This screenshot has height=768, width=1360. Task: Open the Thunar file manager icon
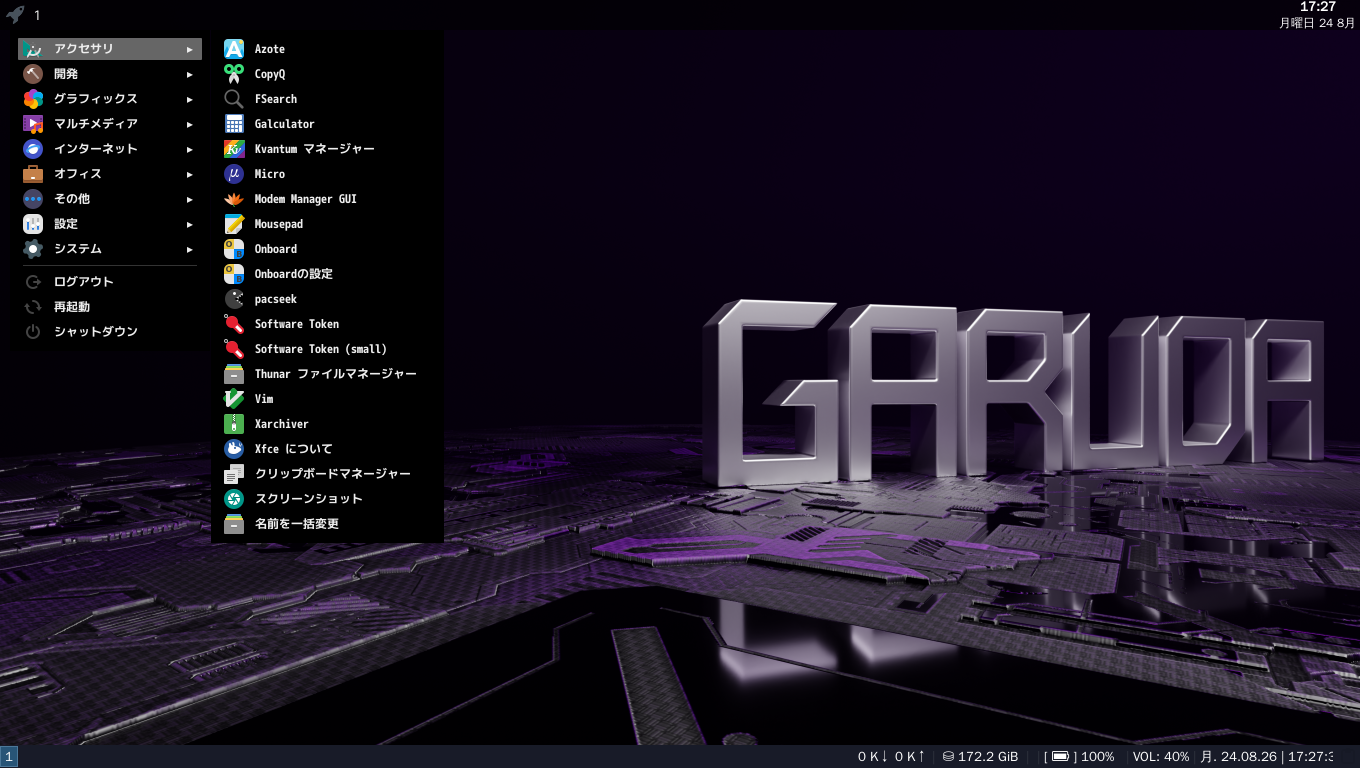coord(234,374)
